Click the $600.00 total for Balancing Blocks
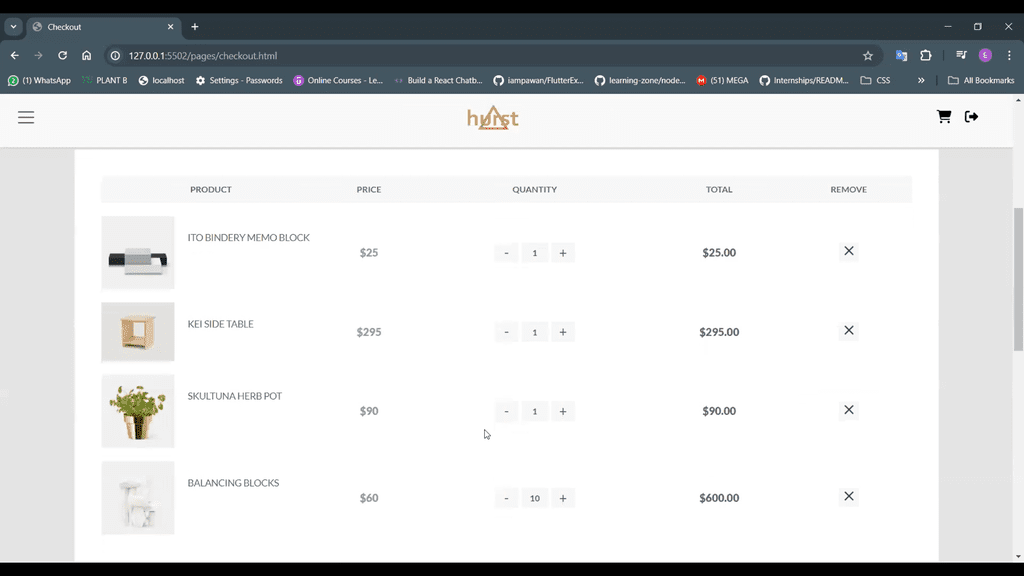The image size is (1024, 576). [x=719, y=498]
